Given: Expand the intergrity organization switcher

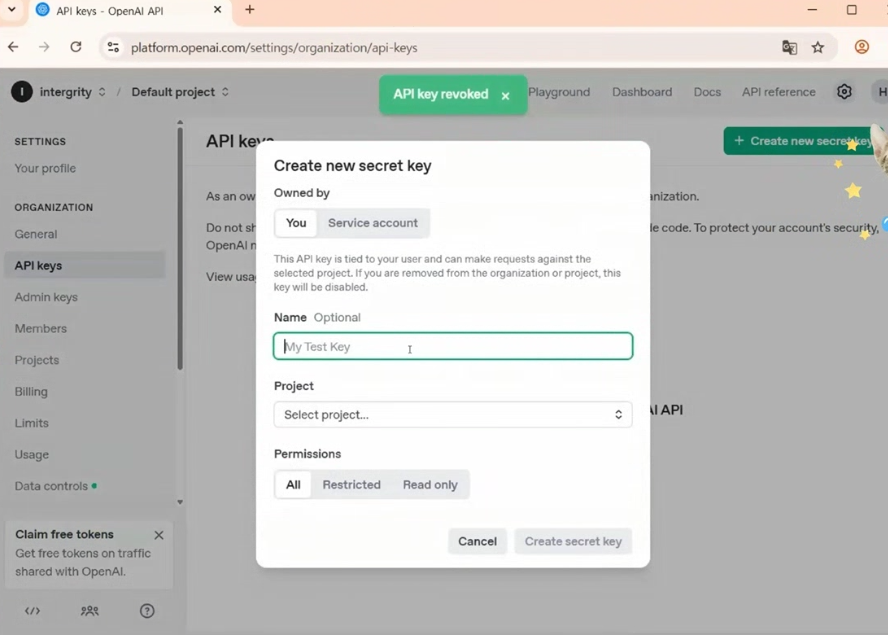Looking at the screenshot, I should coord(102,92).
